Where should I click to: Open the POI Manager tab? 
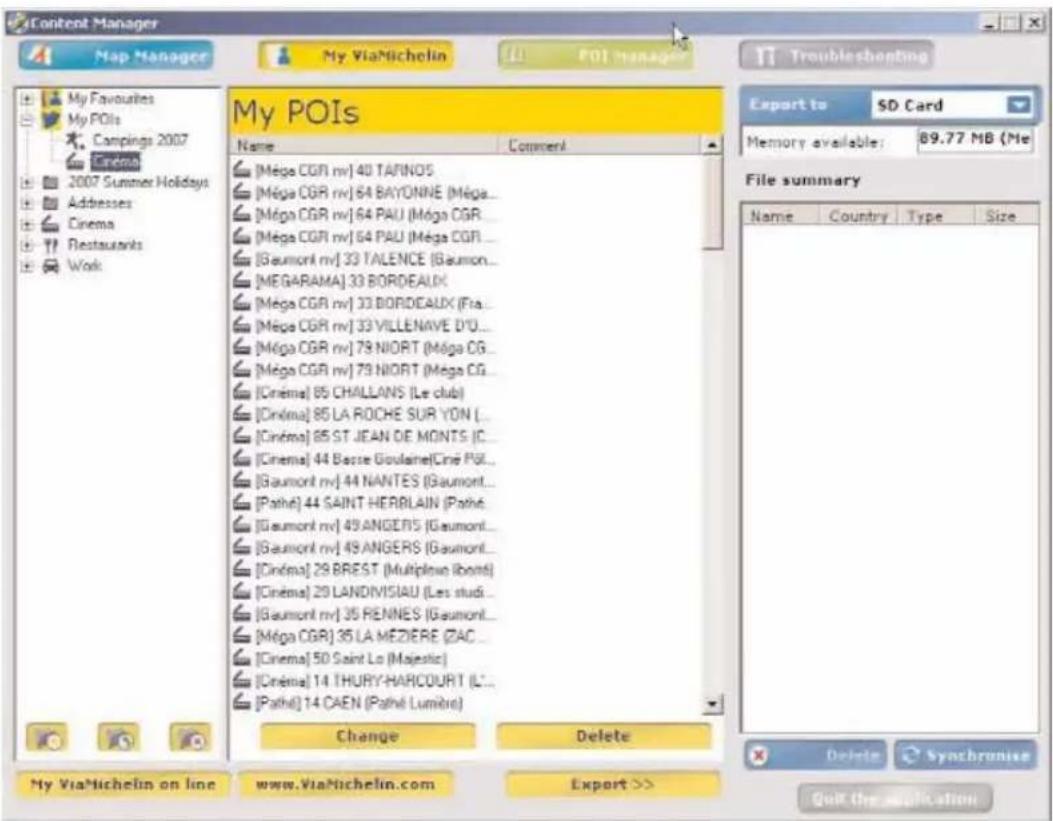(x=596, y=56)
